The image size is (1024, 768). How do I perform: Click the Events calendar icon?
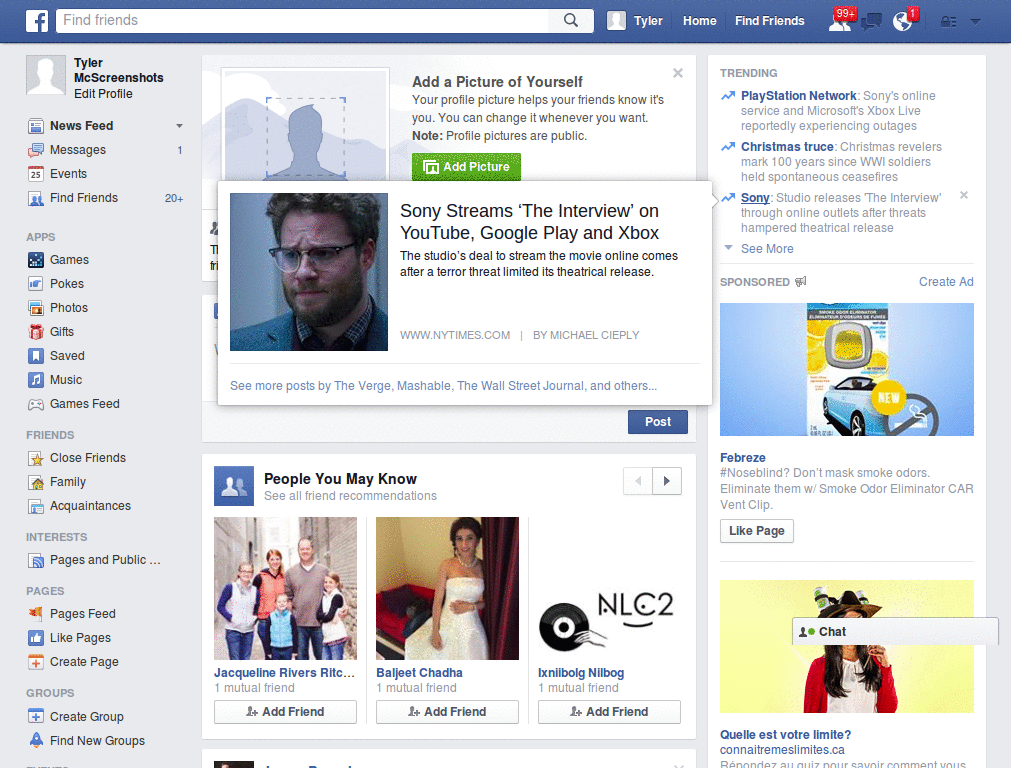point(36,174)
